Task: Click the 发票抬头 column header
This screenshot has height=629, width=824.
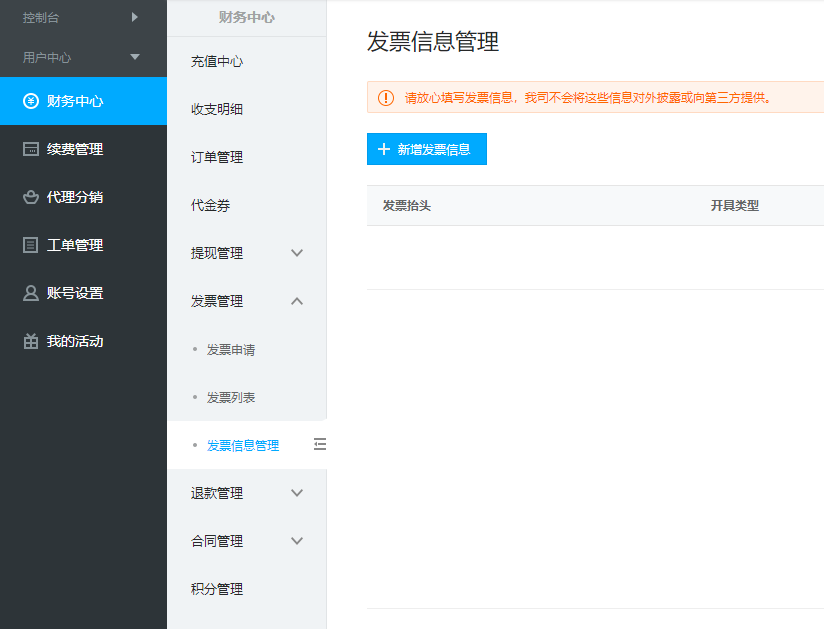Action: [407, 206]
